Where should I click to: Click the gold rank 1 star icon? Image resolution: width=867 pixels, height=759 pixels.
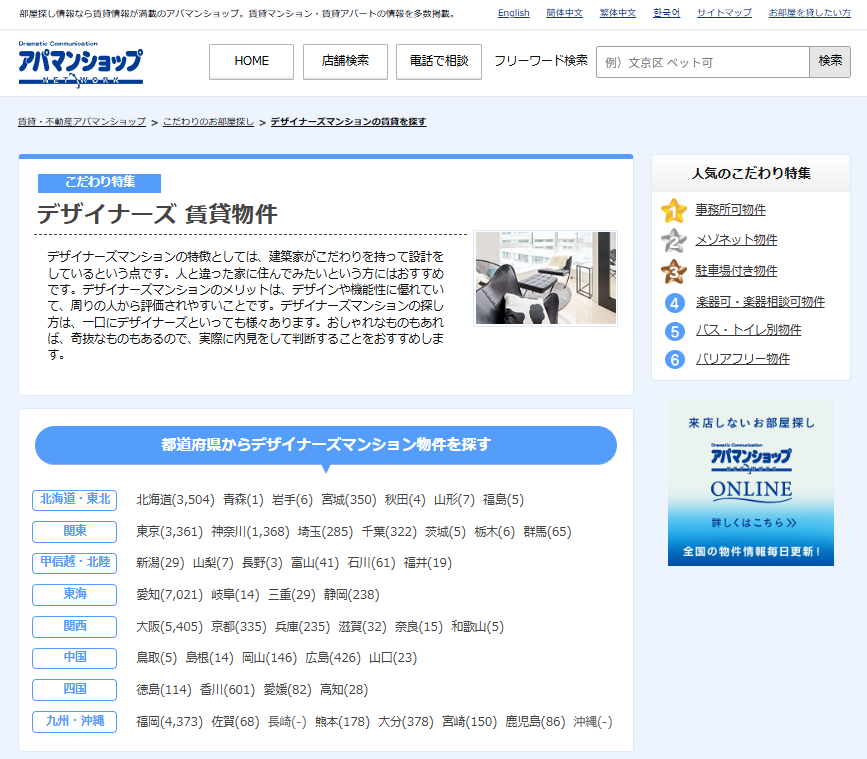pos(673,211)
